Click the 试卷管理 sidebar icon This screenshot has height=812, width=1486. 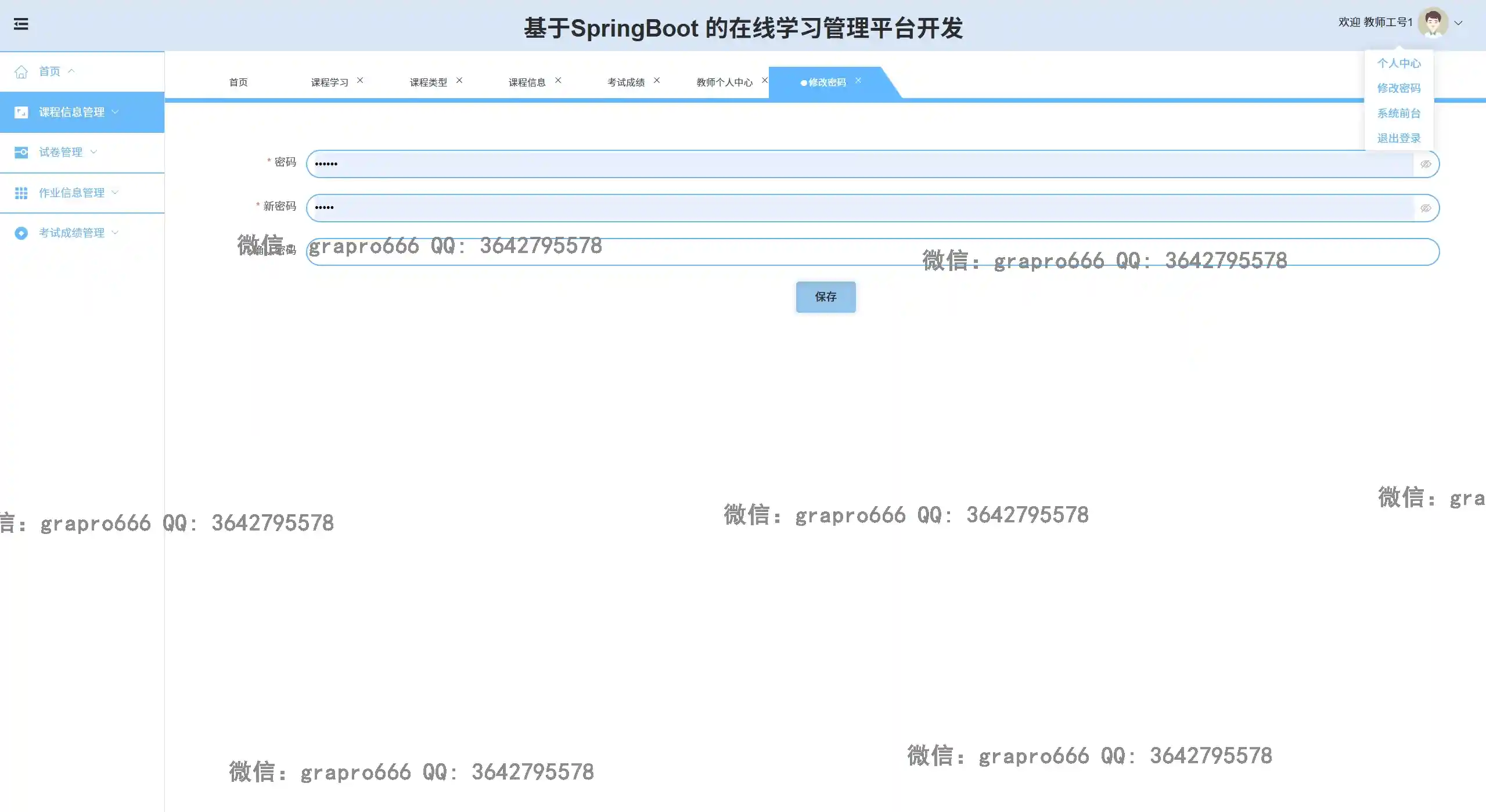coord(21,153)
